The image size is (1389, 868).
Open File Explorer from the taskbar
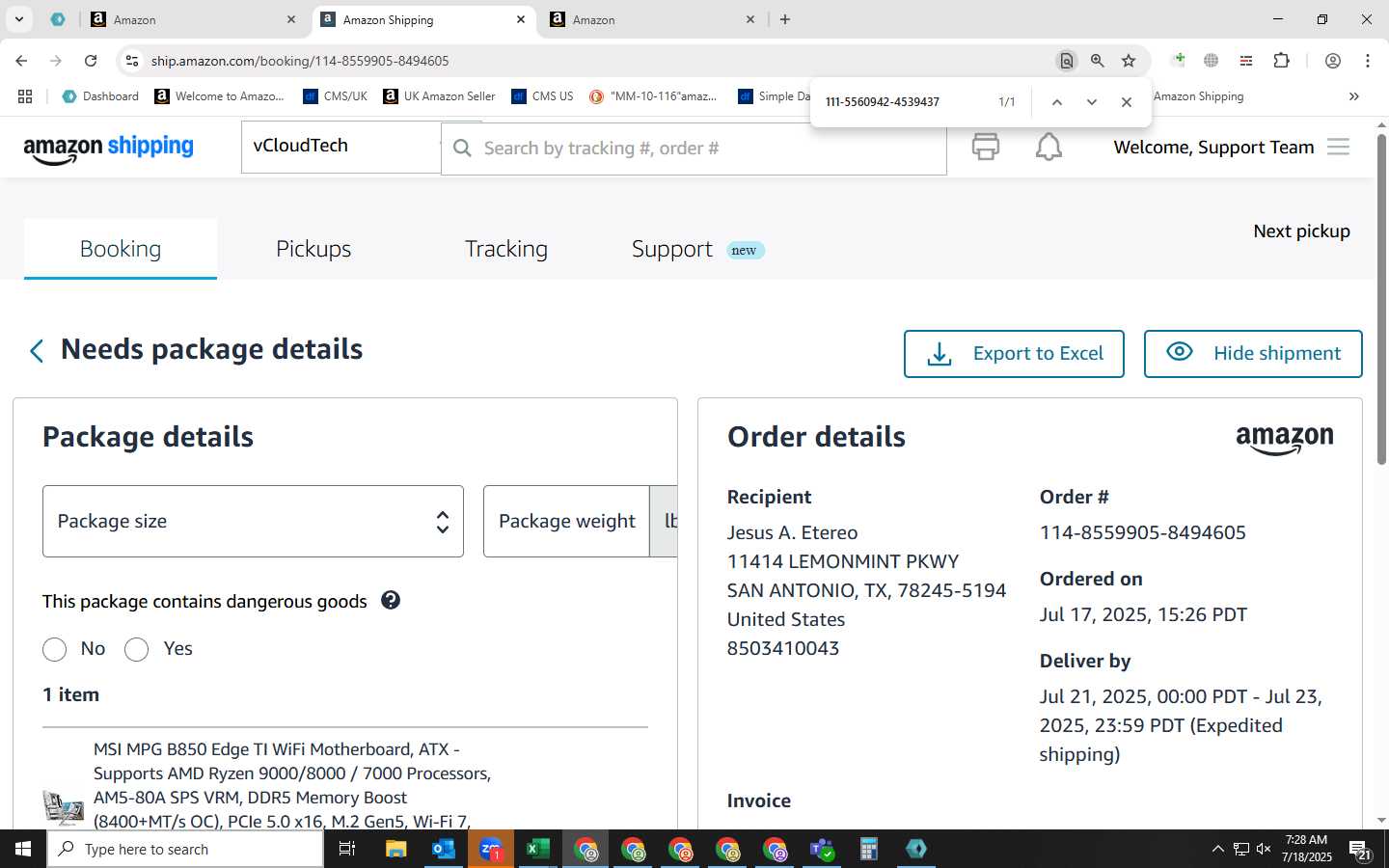396,849
